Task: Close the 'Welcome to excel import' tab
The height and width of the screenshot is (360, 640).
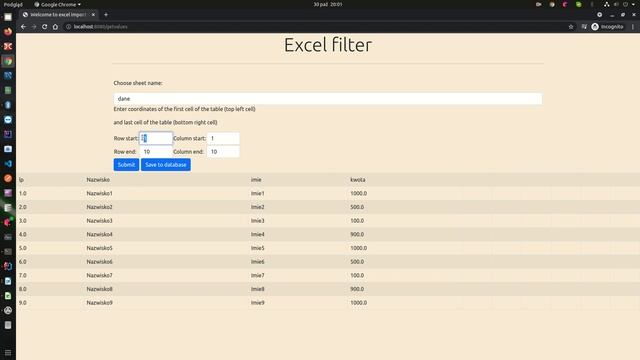Action: (x=93, y=15)
